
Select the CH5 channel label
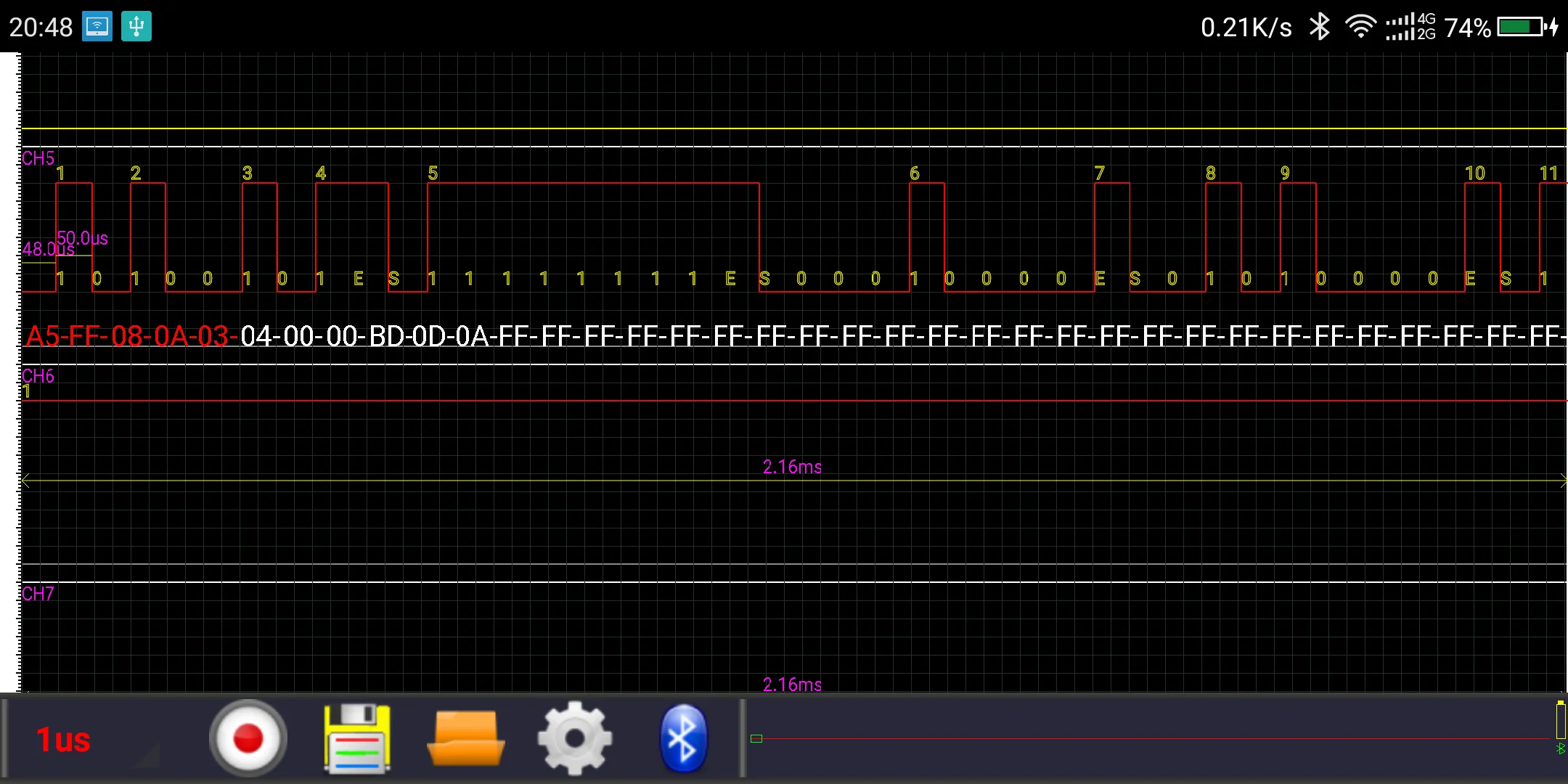38,158
